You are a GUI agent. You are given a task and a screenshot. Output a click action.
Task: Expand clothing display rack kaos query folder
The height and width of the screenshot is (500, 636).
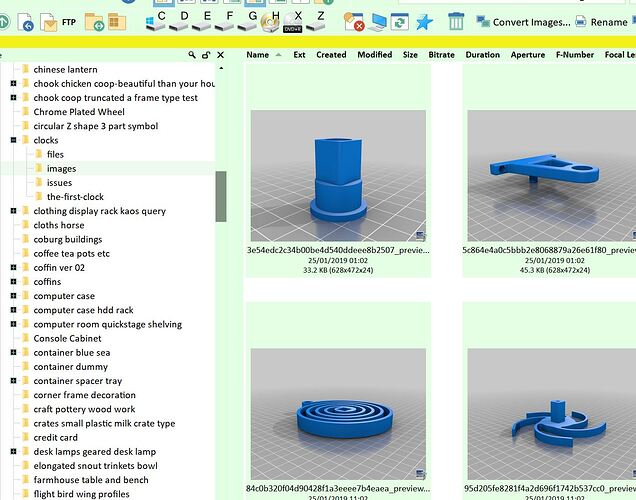coord(13,210)
